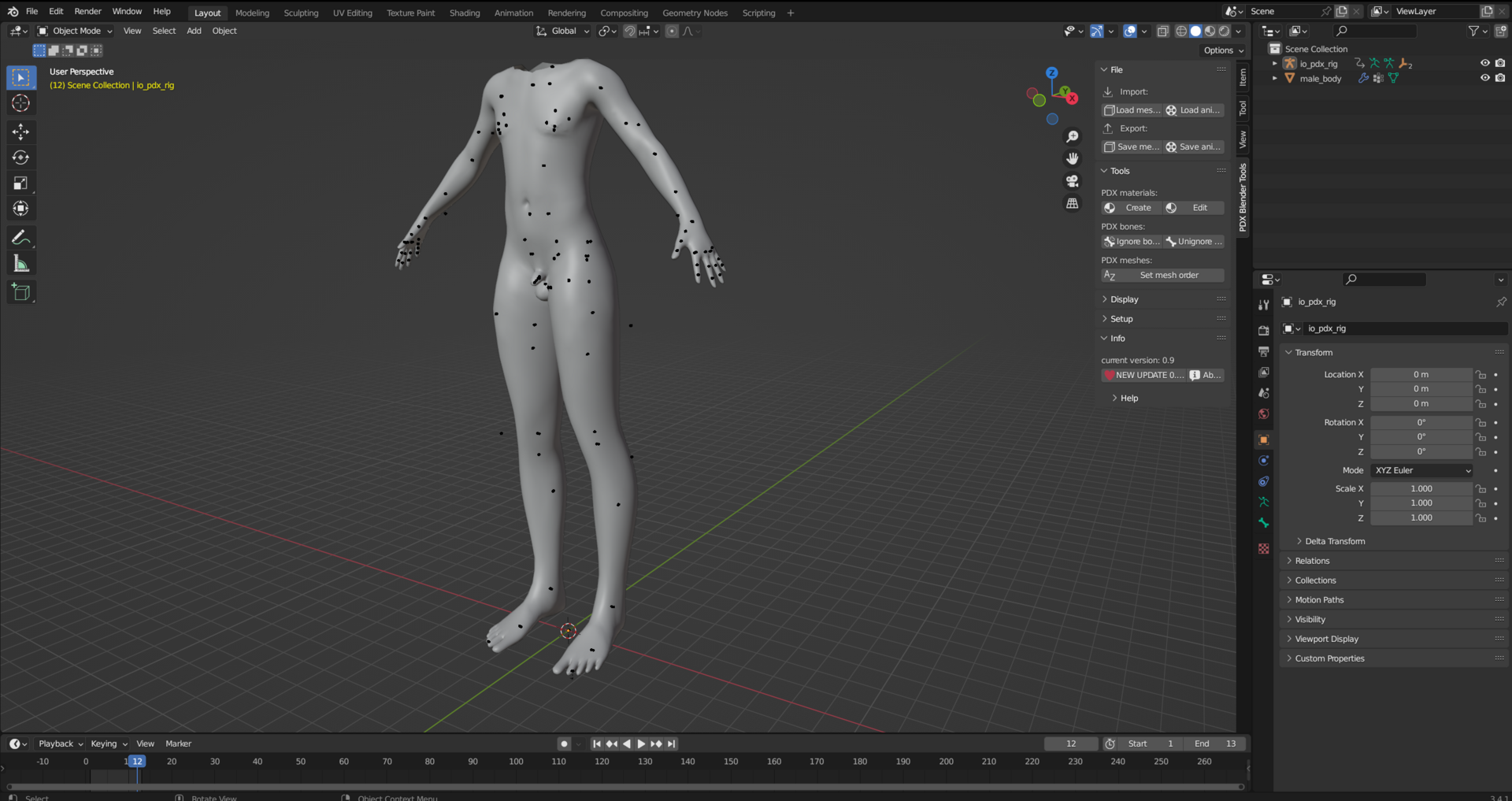1512x801 pixels.
Task: Toggle snapping magnet icon
Action: tap(629, 32)
